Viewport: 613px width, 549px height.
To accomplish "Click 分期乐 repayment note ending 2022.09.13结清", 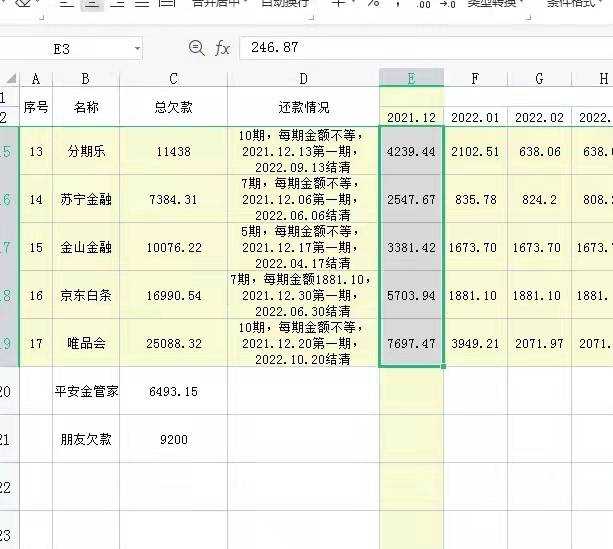I will tap(303, 151).
